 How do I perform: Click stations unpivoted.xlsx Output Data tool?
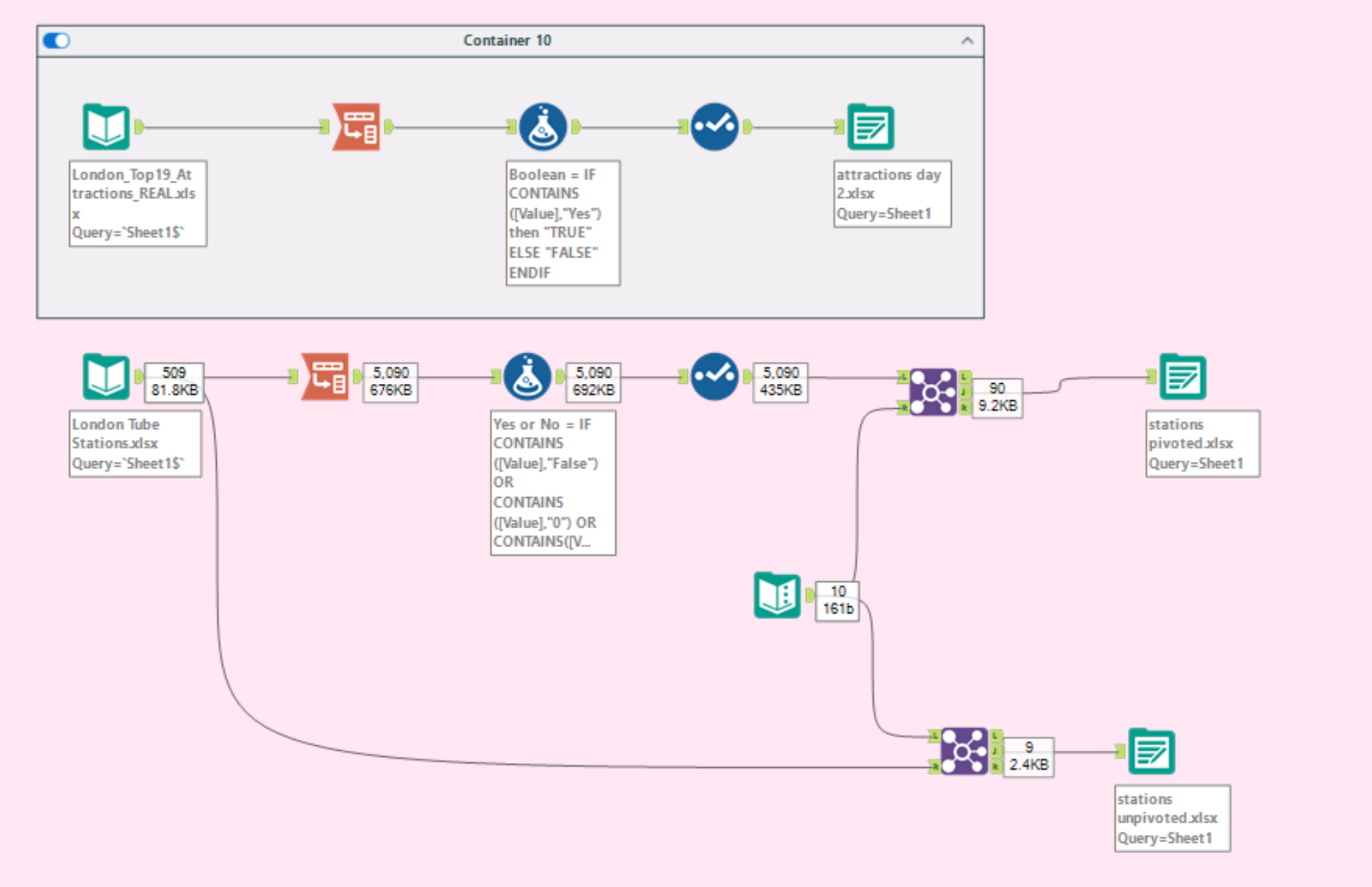[x=1151, y=751]
